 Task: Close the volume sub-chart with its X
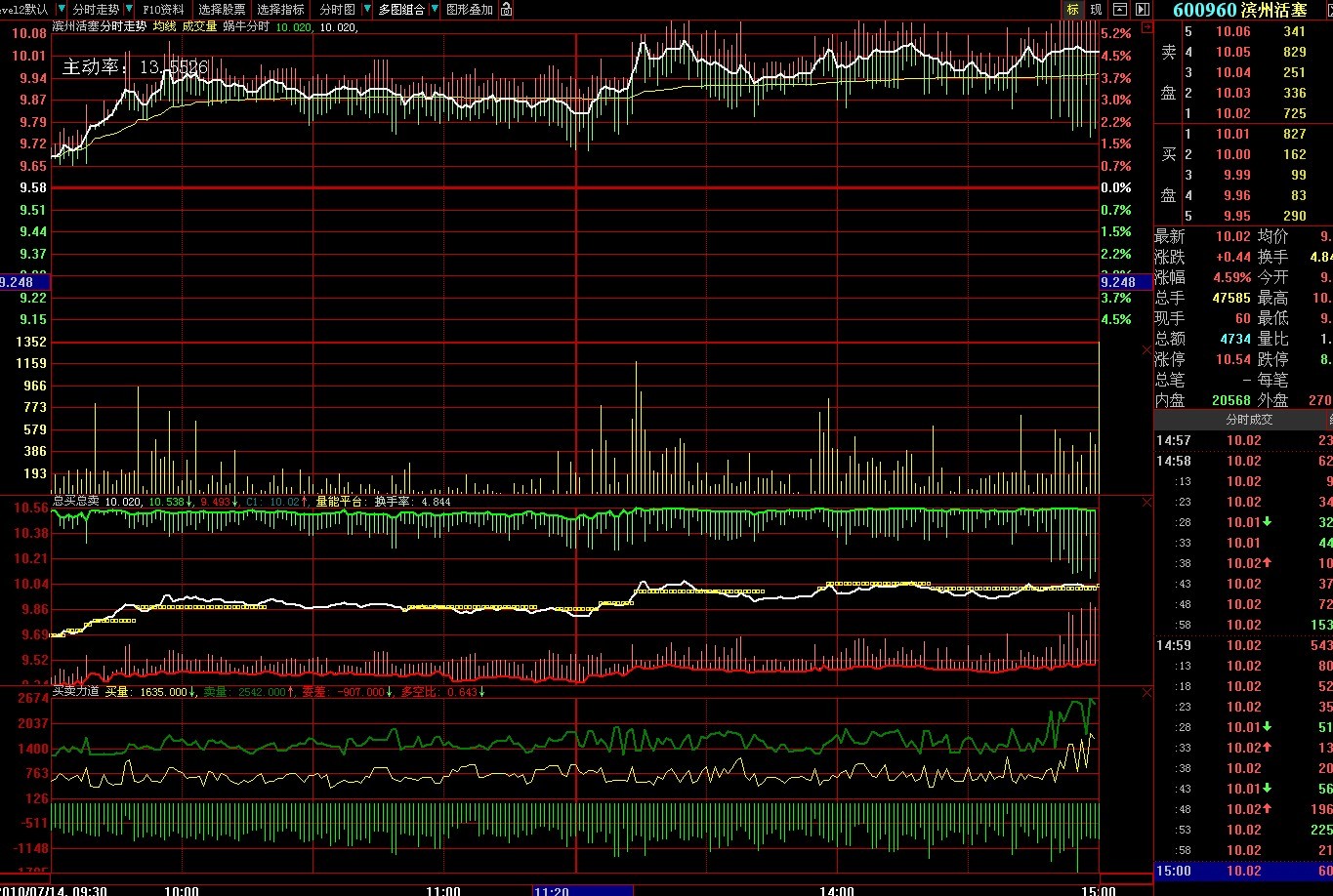(1146, 348)
